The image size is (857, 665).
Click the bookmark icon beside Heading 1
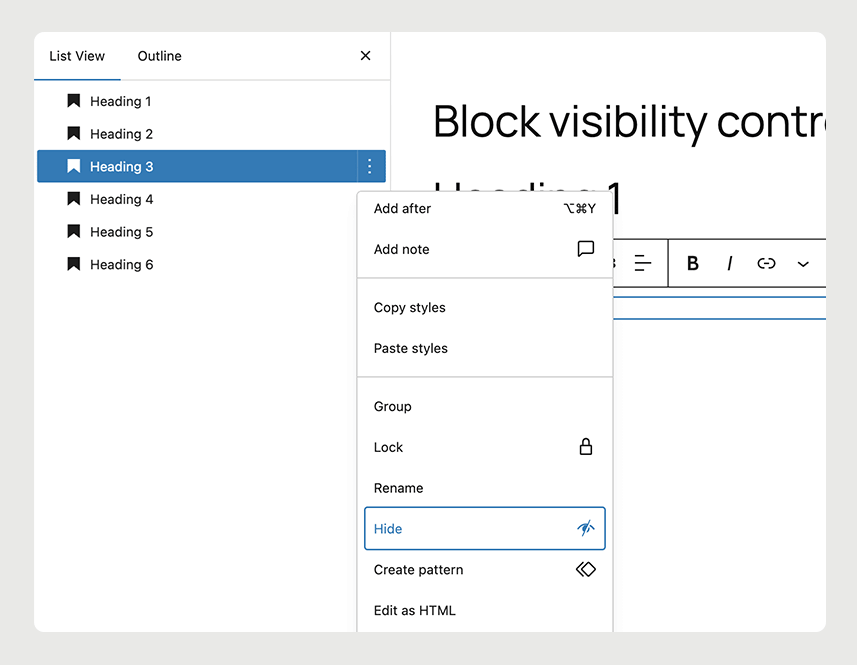pos(73,101)
